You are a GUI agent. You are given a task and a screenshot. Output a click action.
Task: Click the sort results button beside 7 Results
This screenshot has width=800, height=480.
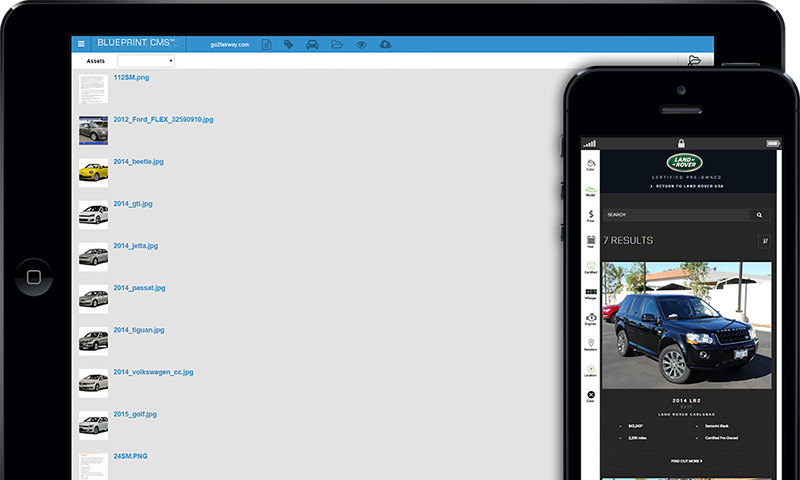[764, 241]
